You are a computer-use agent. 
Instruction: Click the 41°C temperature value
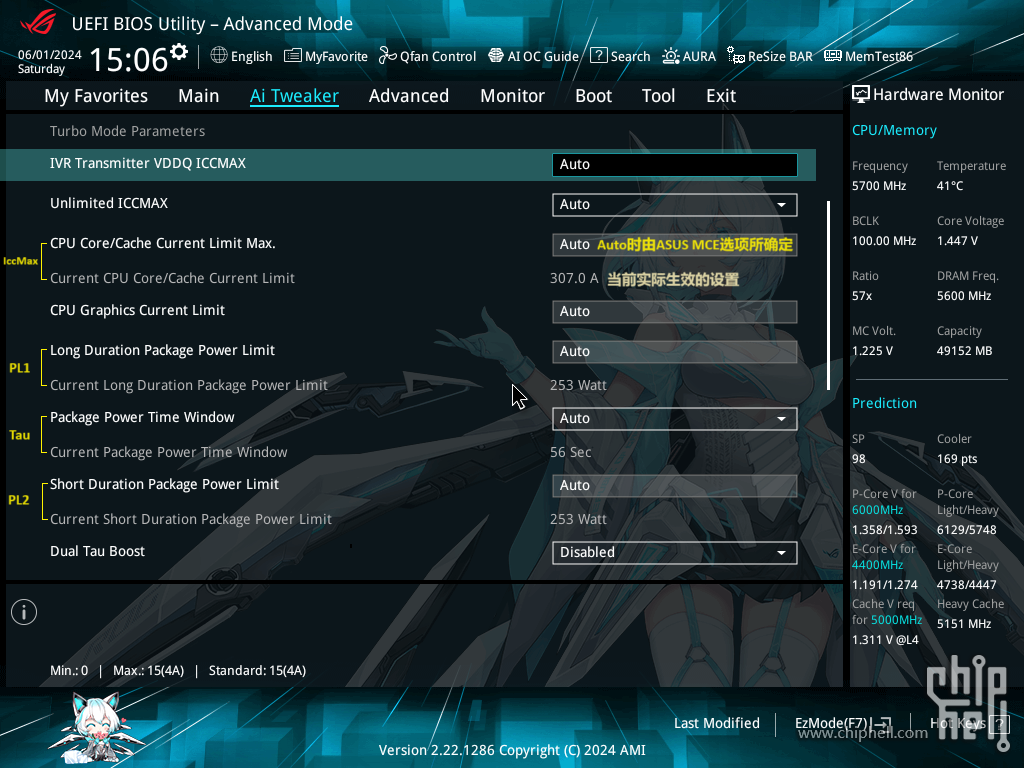coord(950,186)
